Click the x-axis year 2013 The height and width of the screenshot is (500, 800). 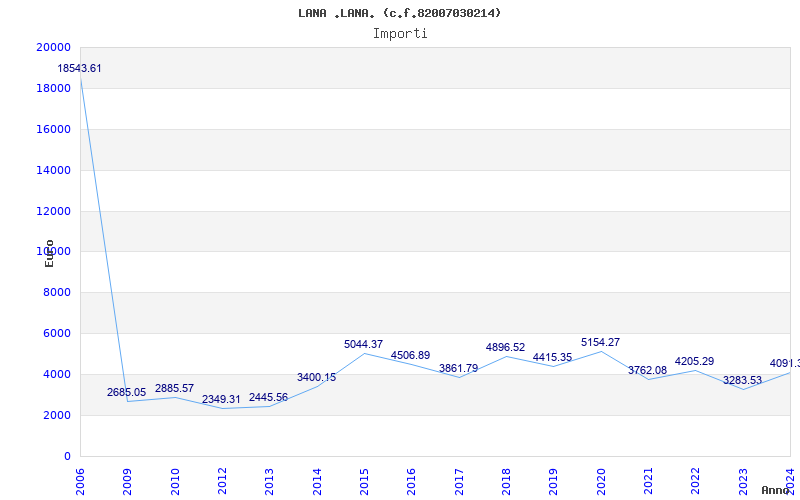click(x=269, y=482)
